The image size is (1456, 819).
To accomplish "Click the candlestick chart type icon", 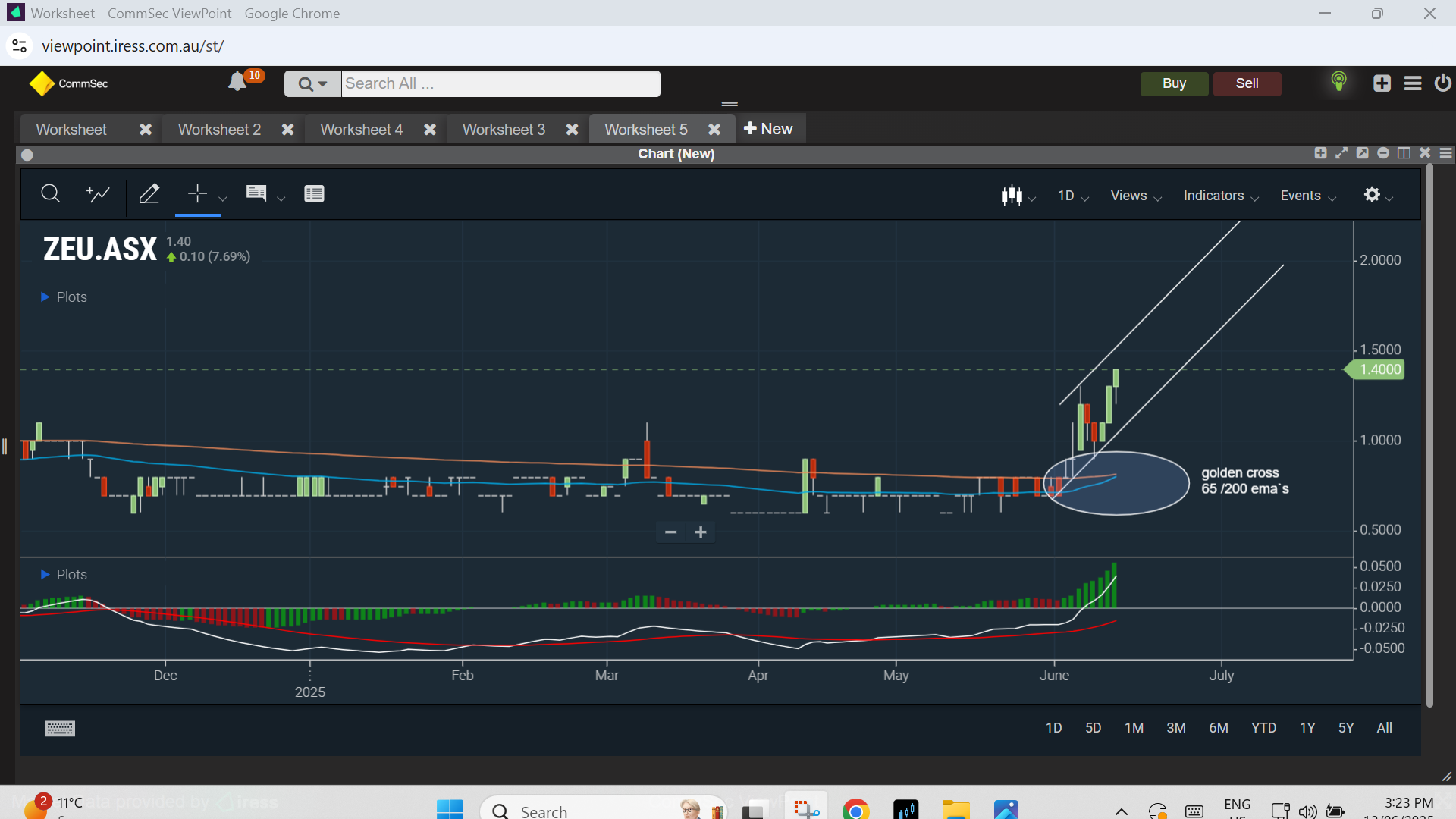I will pos(1012,196).
